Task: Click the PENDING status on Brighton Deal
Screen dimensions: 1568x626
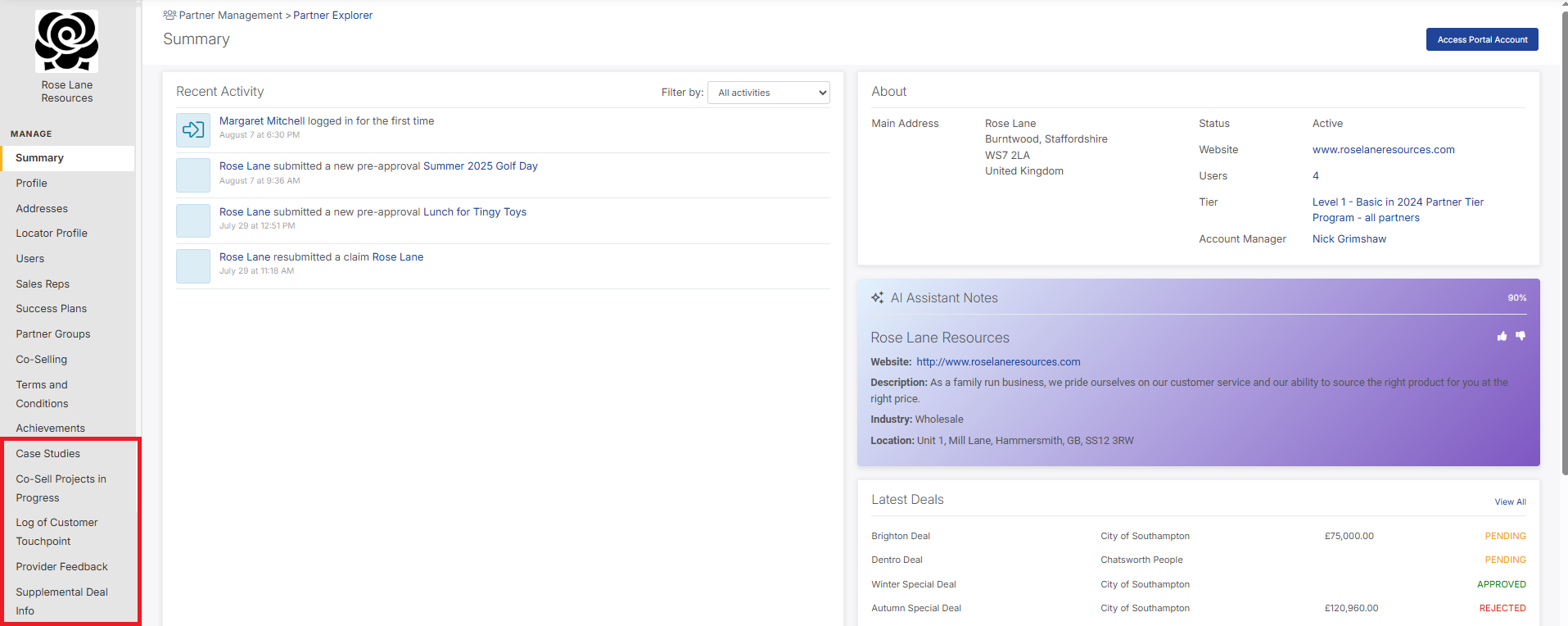Action: (1506, 536)
